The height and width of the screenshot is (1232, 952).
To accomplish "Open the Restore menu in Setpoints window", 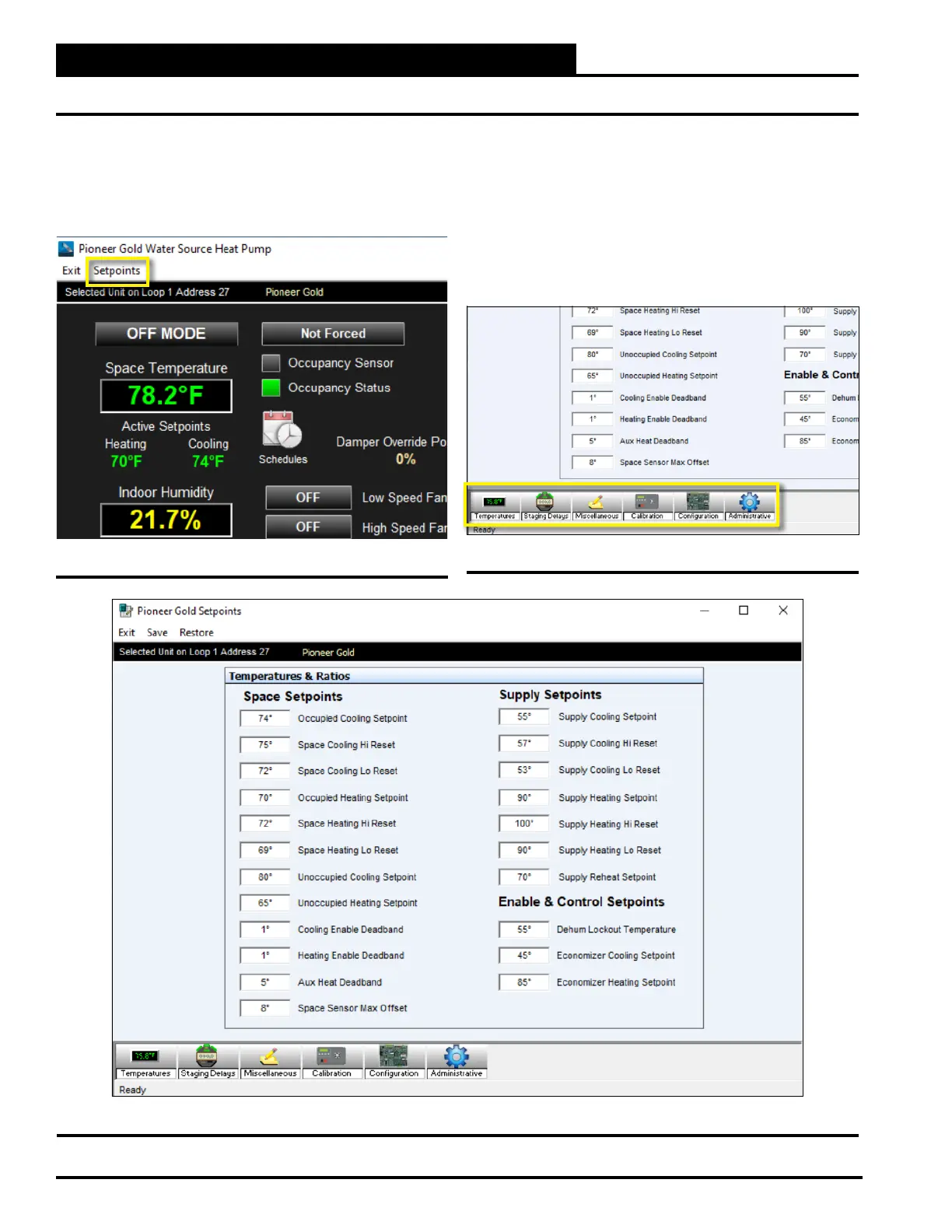I will (x=196, y=633).
